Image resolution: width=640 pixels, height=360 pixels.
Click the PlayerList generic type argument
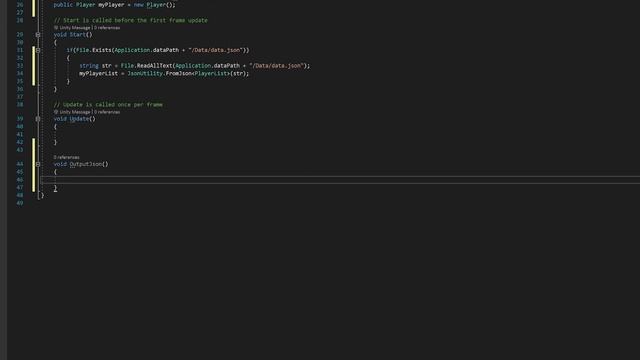(211, 73)
